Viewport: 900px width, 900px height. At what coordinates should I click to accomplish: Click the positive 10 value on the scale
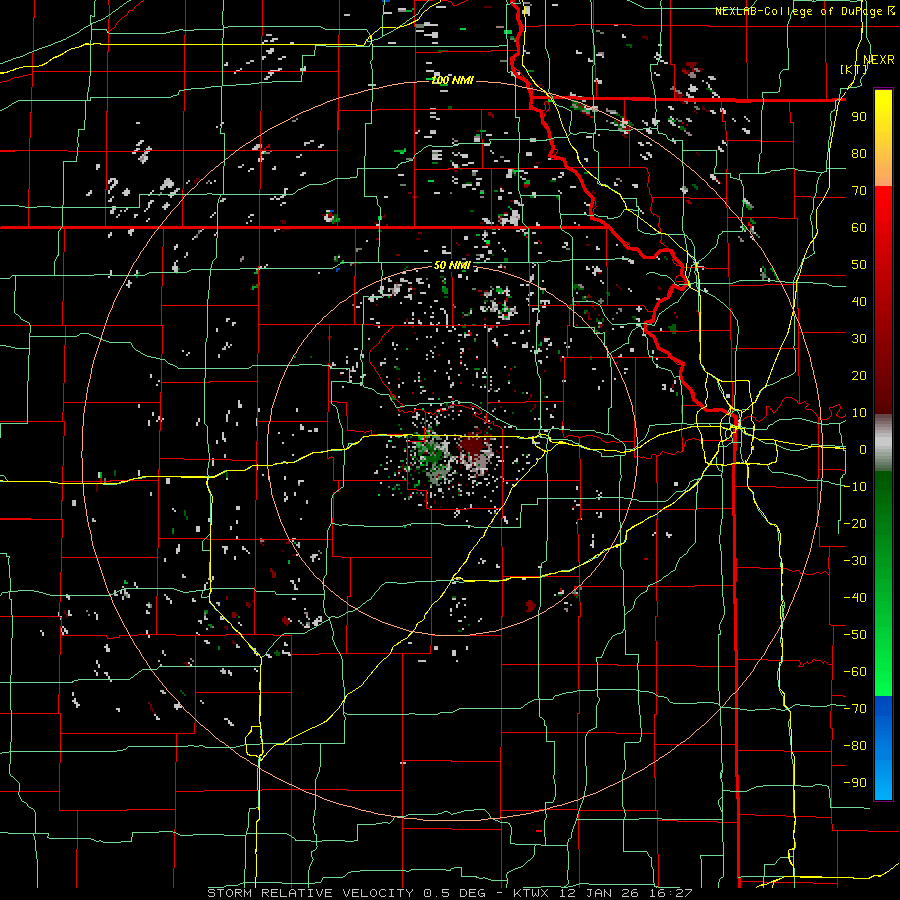point(859,413)
